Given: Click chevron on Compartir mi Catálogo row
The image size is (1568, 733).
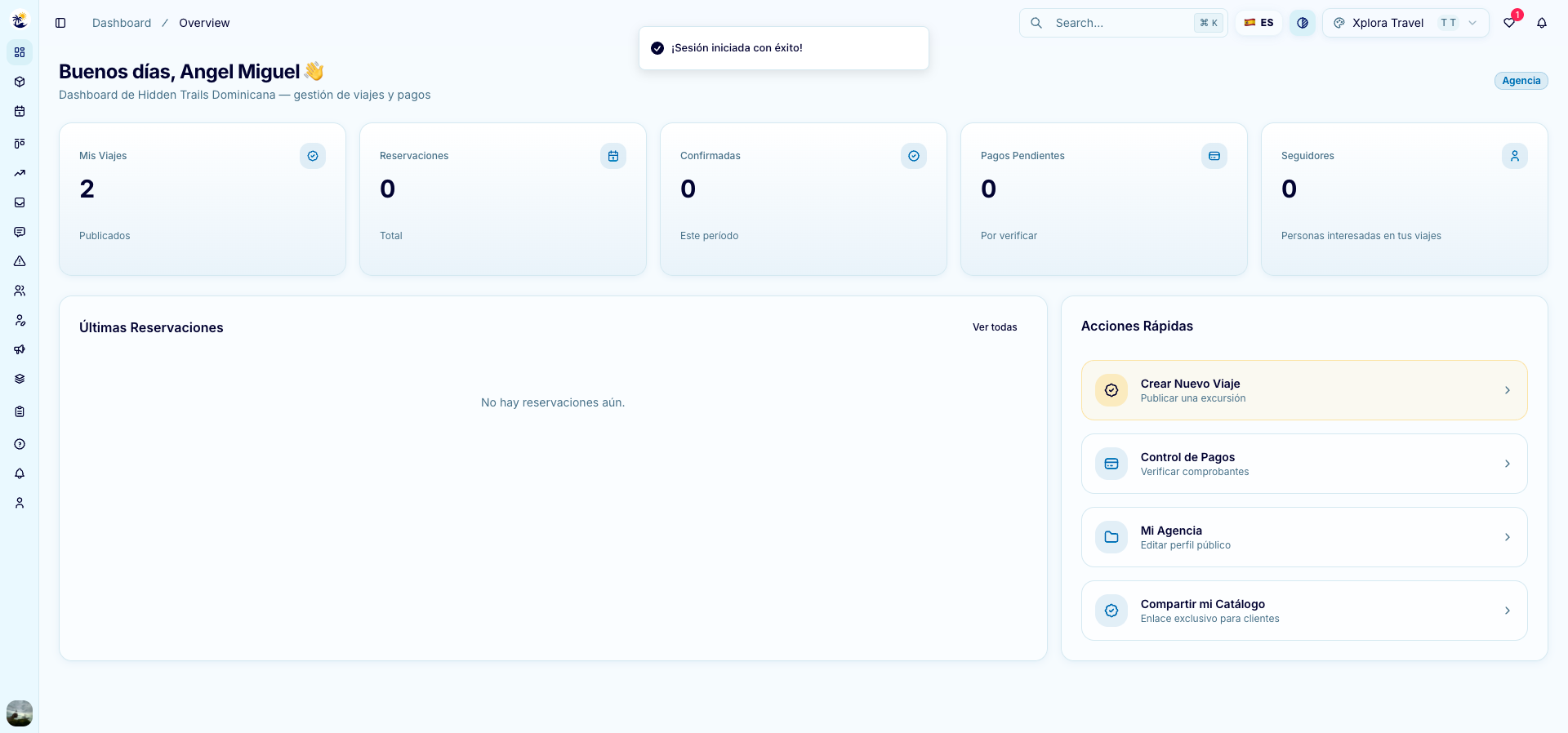Looking at the screenshot, I should click(1508, 611).
